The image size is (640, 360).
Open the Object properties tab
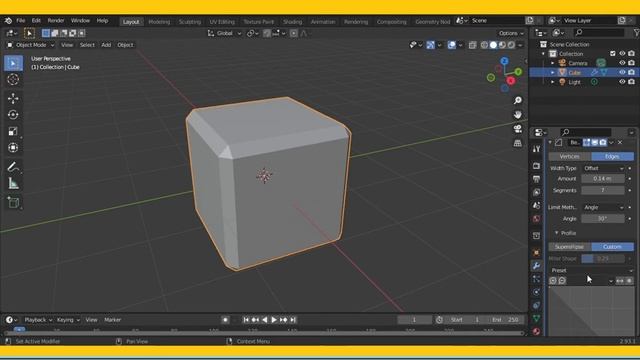point(536,252)
